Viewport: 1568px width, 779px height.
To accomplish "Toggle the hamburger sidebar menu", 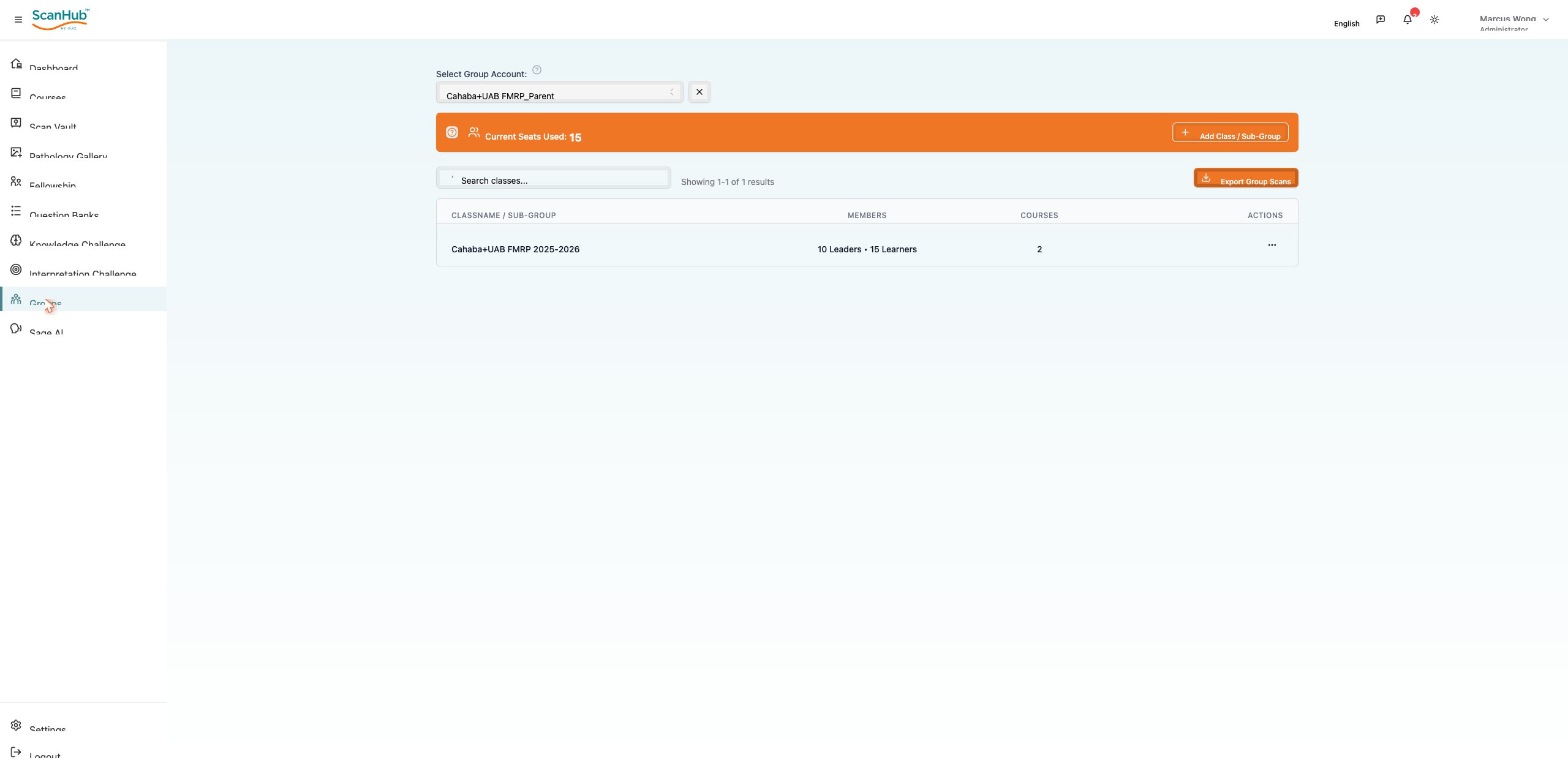I will point(18,20).
